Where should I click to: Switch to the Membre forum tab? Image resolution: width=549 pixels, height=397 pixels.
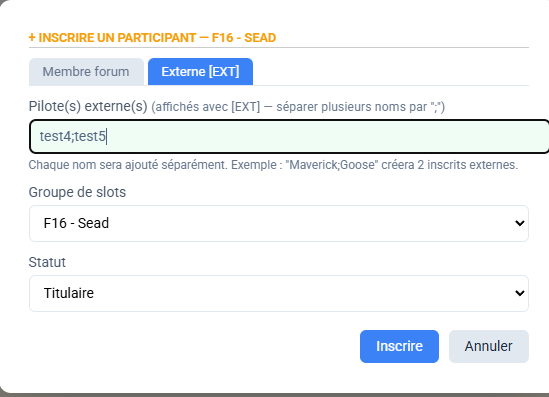(x=86, y=72)
